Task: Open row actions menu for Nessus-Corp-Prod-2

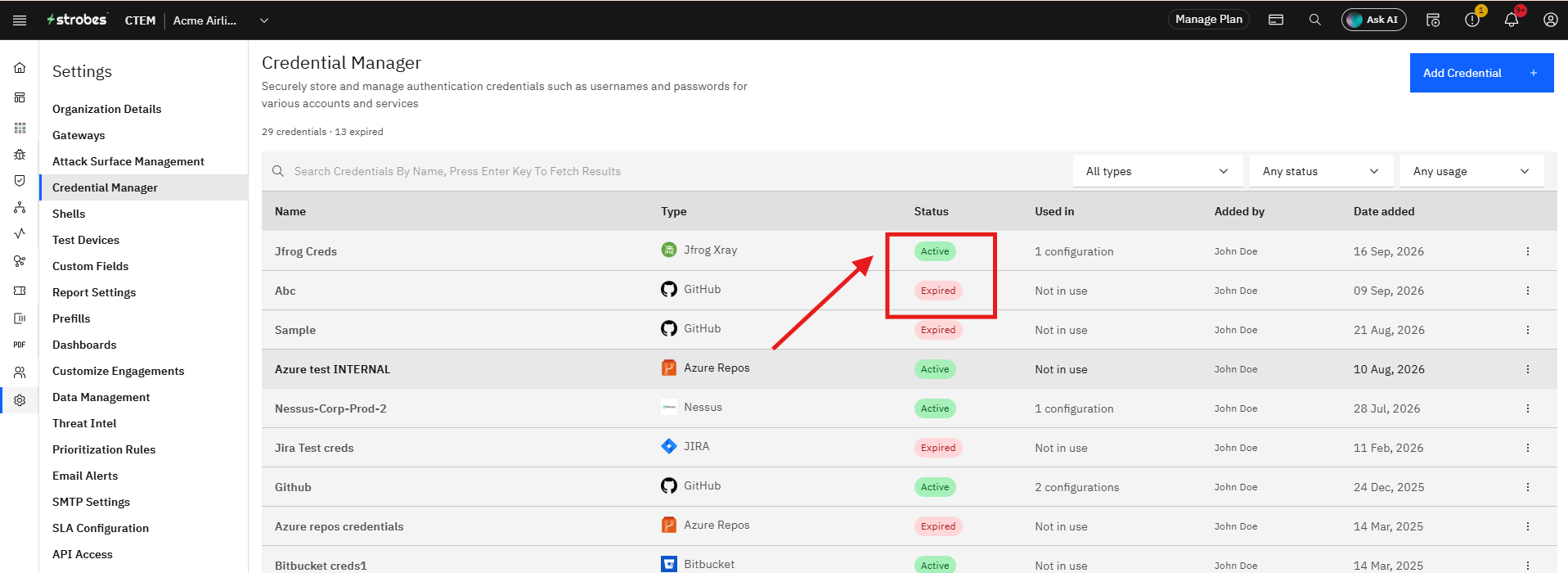Action: 1528,408
